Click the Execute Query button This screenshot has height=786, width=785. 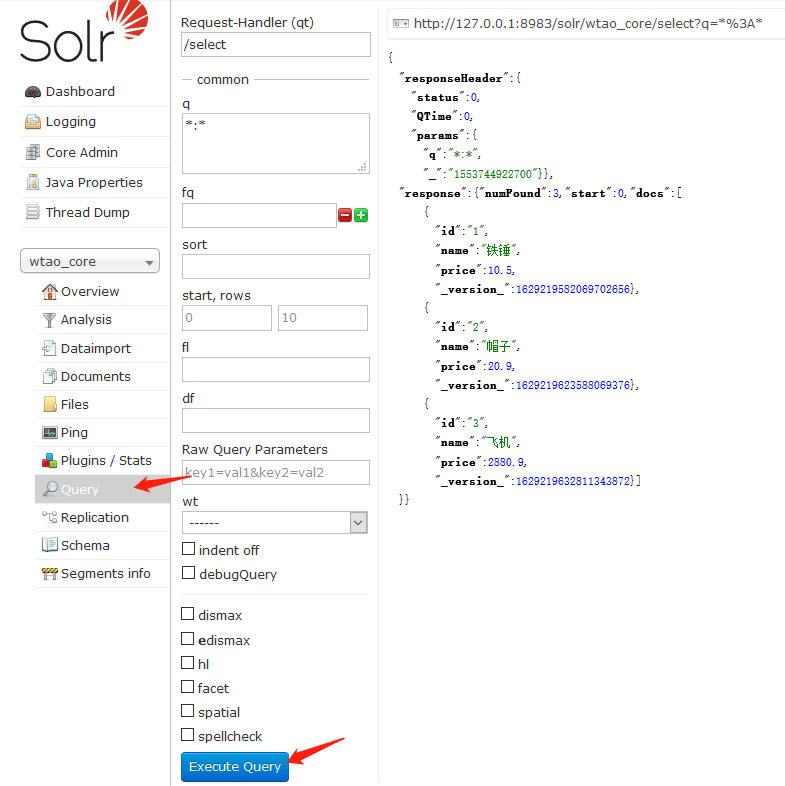(x=235, y=766)
